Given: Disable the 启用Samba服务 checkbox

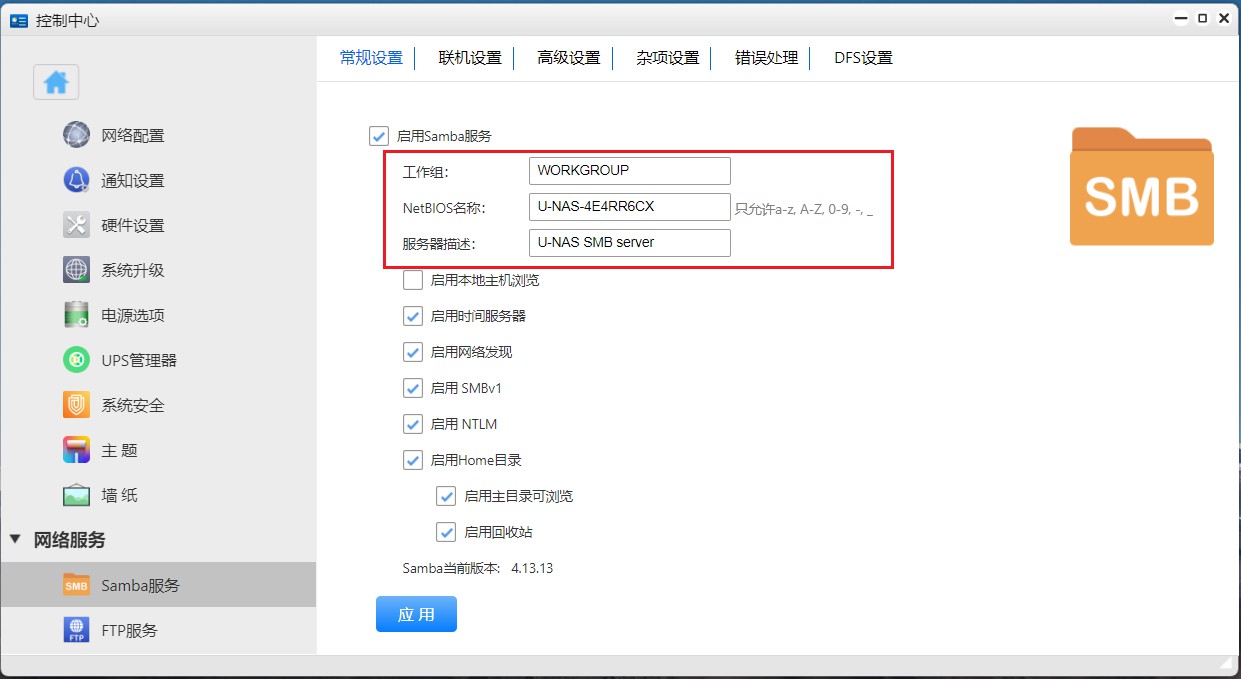Looking at the screenshot, I should [x=379, y=136].
